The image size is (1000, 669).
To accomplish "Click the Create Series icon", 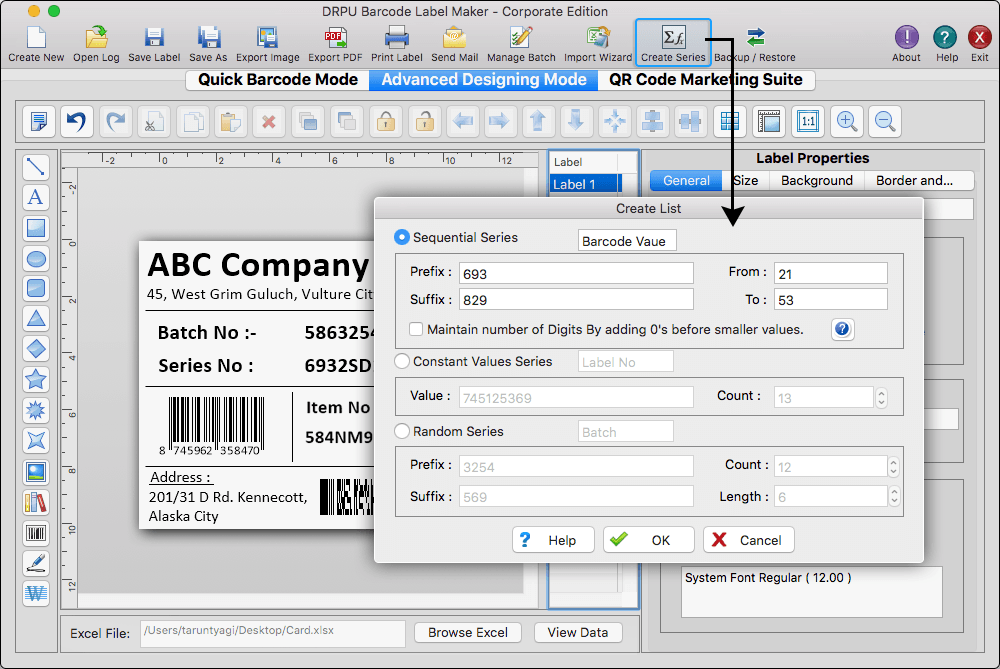I will coord(673,43).
